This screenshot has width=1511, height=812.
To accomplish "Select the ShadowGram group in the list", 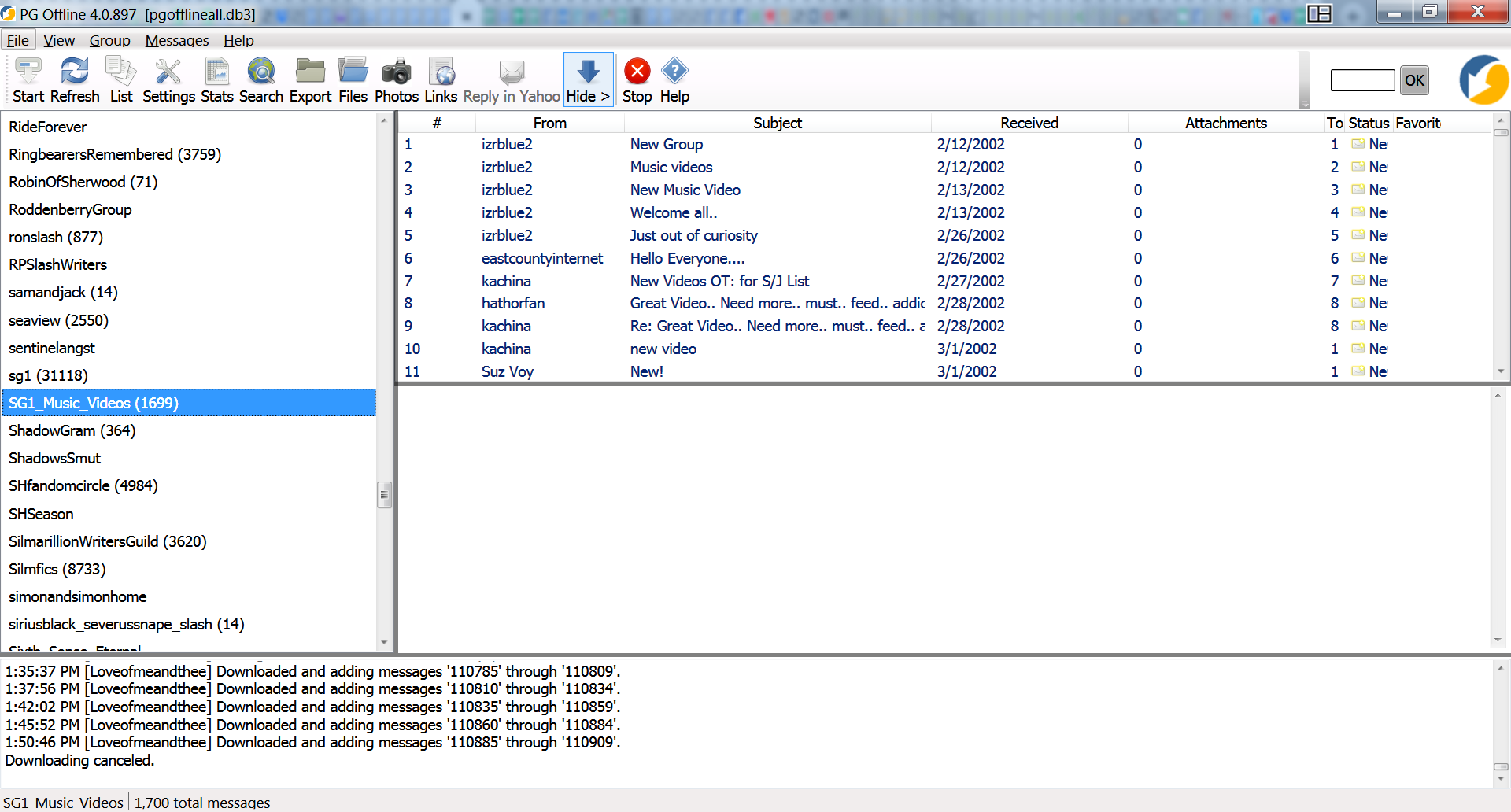I will [72, 430].
